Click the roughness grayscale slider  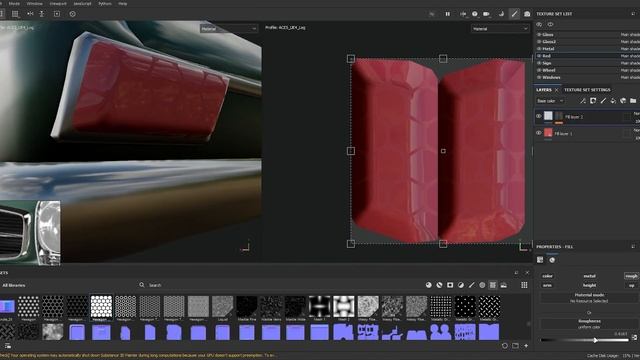tap(584, 340)
